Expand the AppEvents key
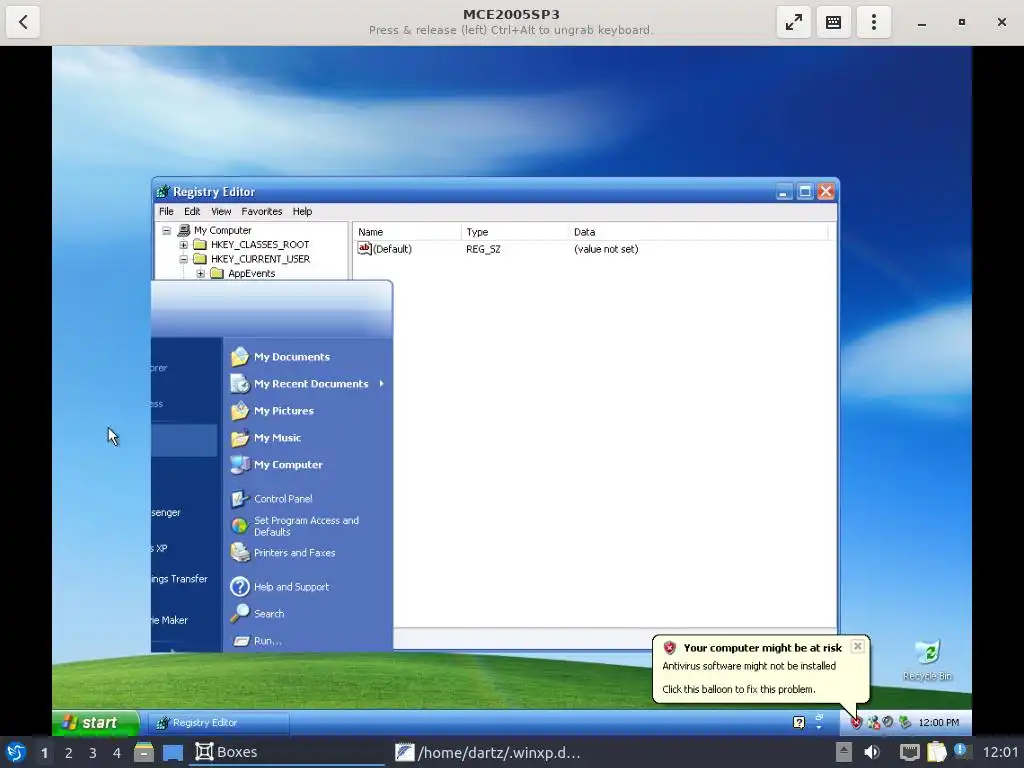Screen dimensions: 1024x768 click(200, 274)
